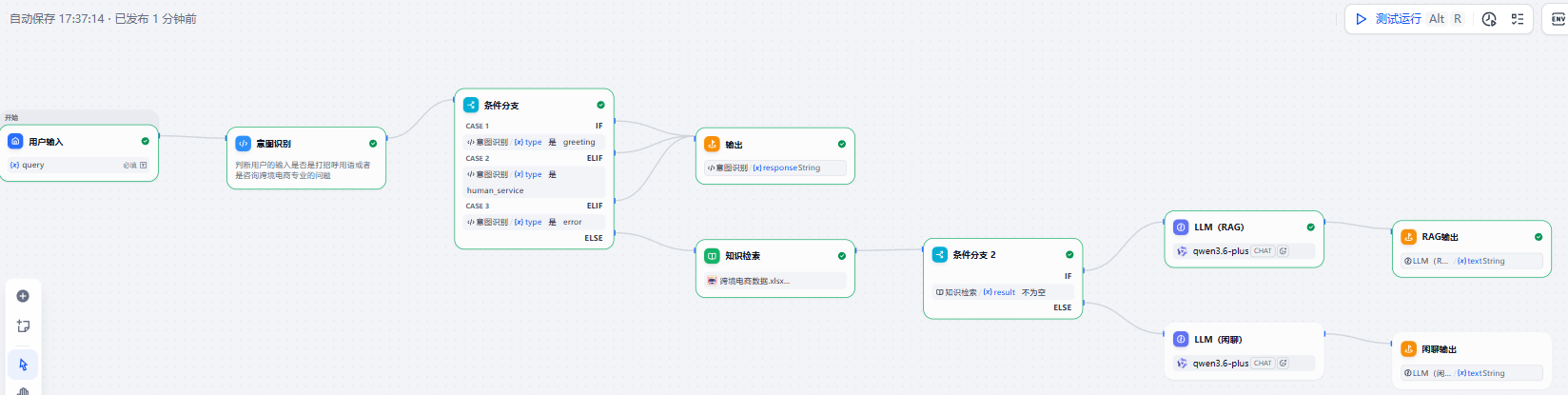Click the LLM (RAG) node purple icon
Screen dimensions: 1568x395
coord(1181,227)
